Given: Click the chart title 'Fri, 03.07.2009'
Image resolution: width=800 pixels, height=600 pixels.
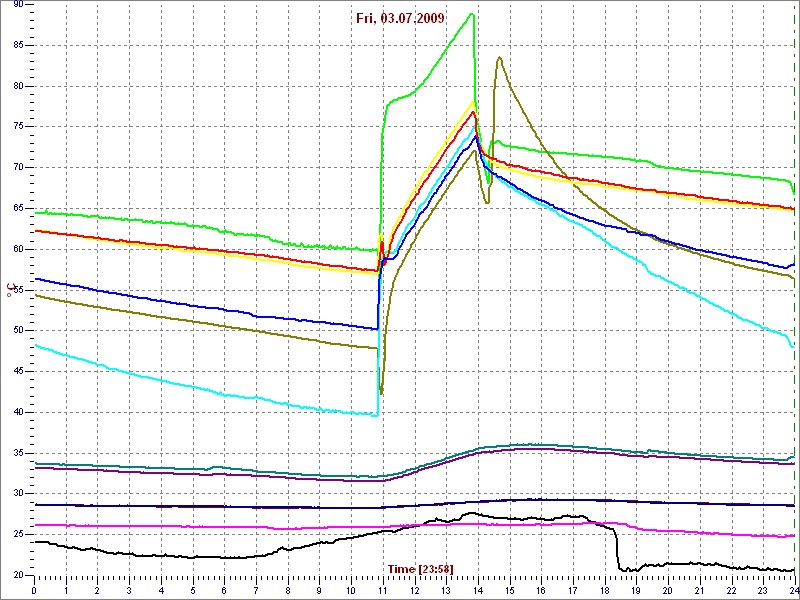Looking at the screenshot, I should 400,18.
